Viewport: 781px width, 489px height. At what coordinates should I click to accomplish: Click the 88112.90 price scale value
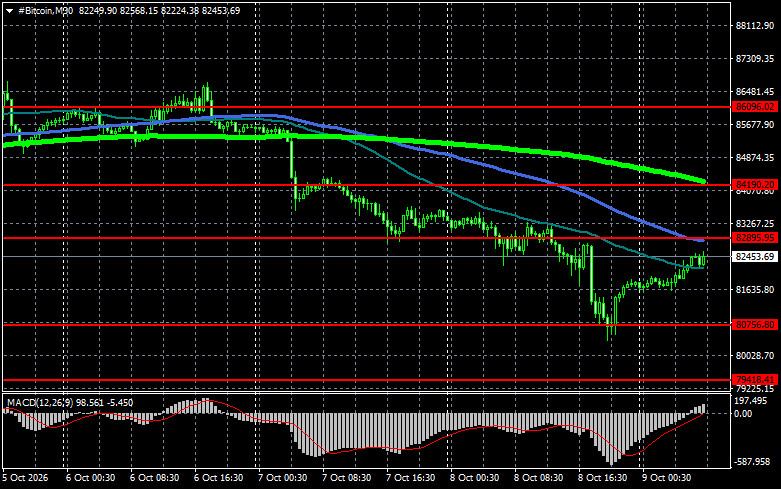755,26
